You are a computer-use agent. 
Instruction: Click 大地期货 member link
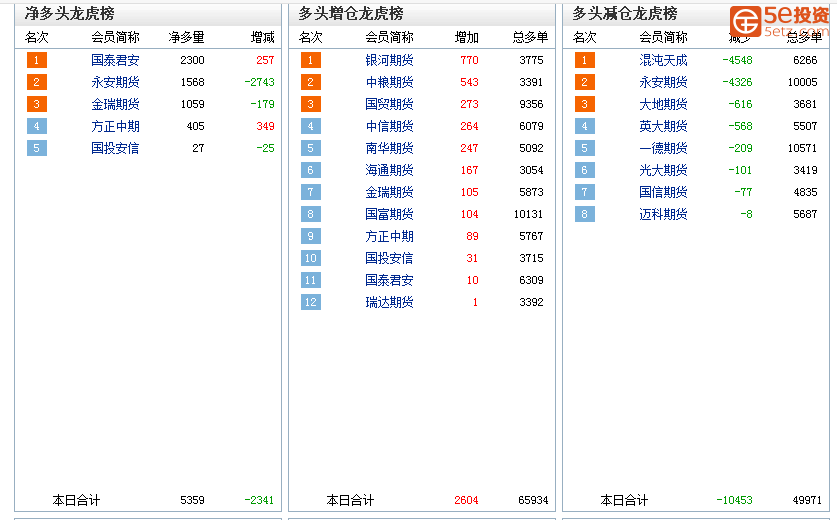point(664,104)
